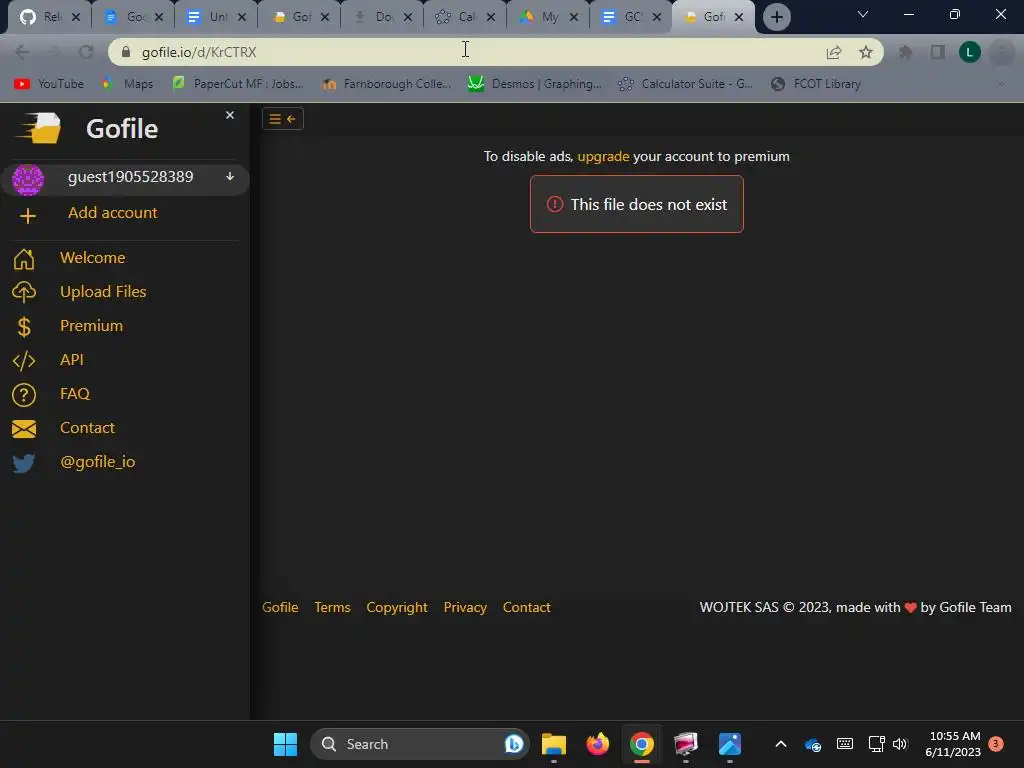Click the OneDrive cloud tray icon
The height and width of the screenshot is (768, 1024).
pyautogui.click(x=813, y=745)
